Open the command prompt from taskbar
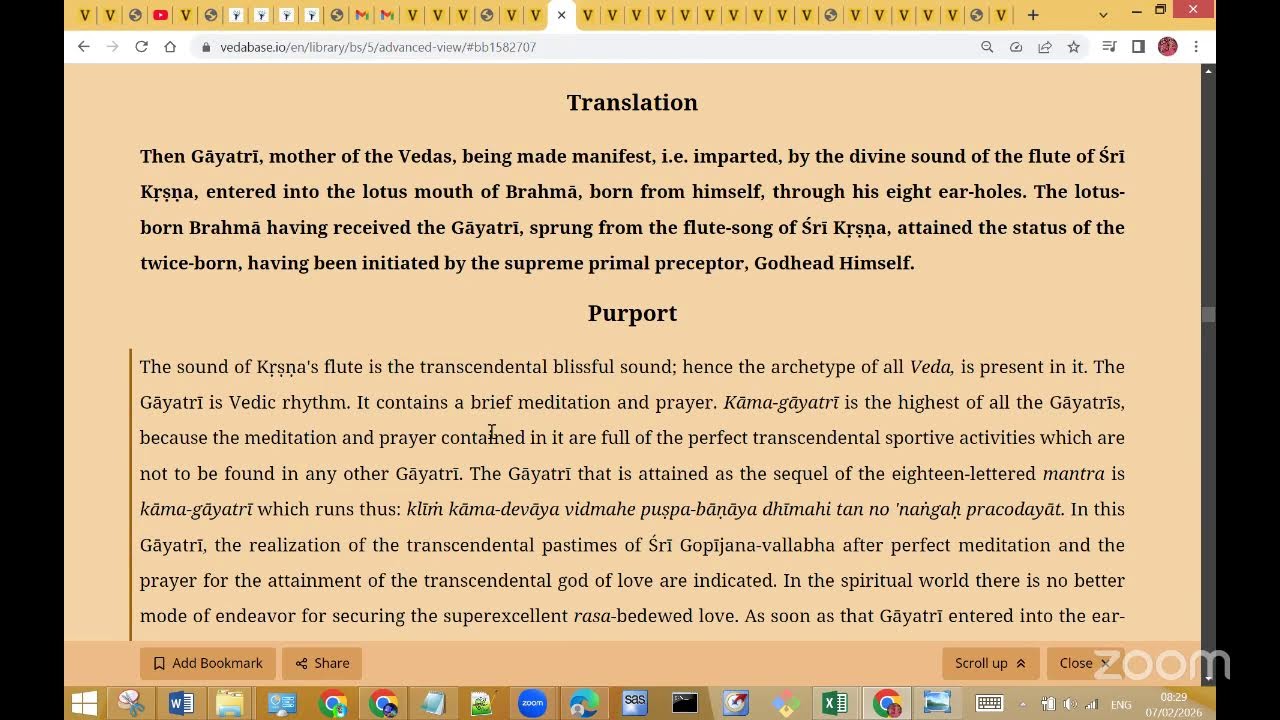The image size is (1280, 720). (x=685, y=703)
